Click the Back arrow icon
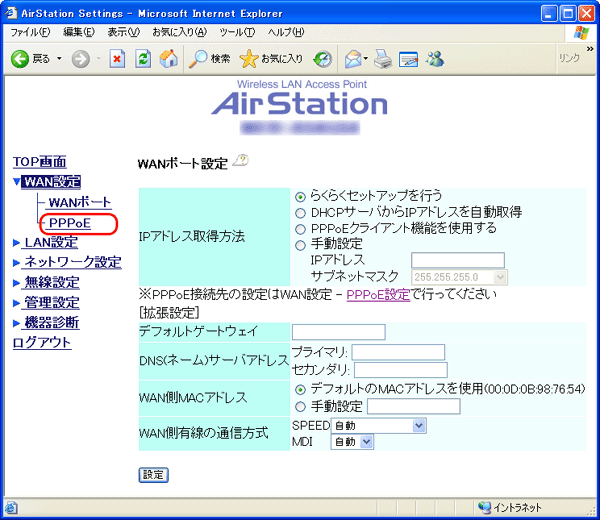Viewport: 600px width, 520px height. 20,59
